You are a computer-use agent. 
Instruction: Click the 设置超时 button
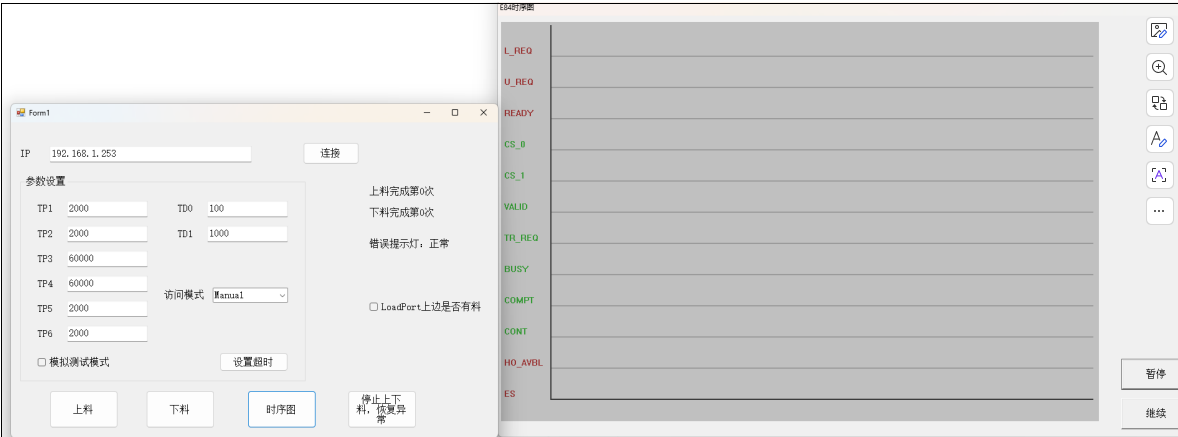click(x=253, y=362)
